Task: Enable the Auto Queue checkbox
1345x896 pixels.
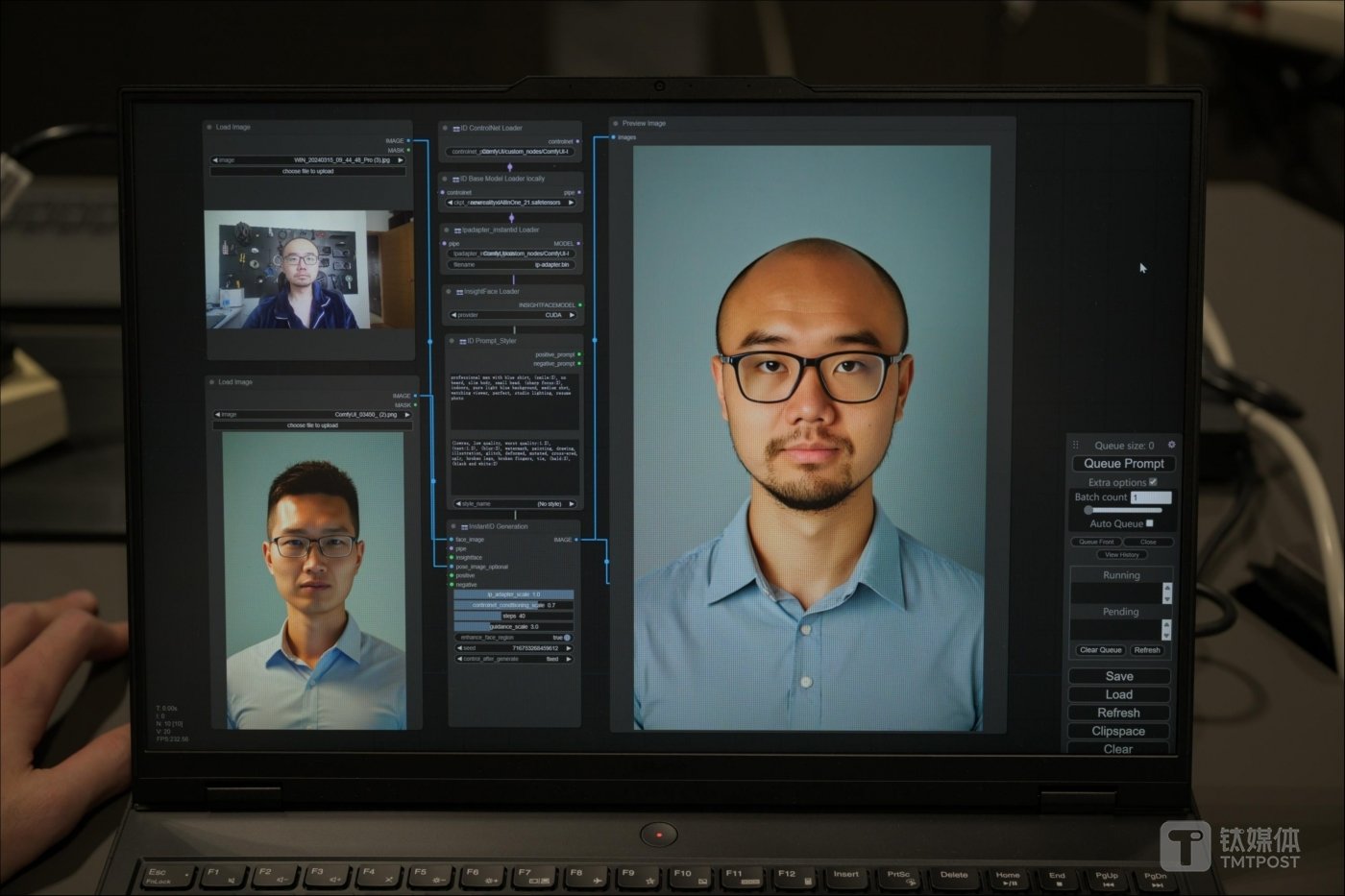Action: click(1149, 523)
